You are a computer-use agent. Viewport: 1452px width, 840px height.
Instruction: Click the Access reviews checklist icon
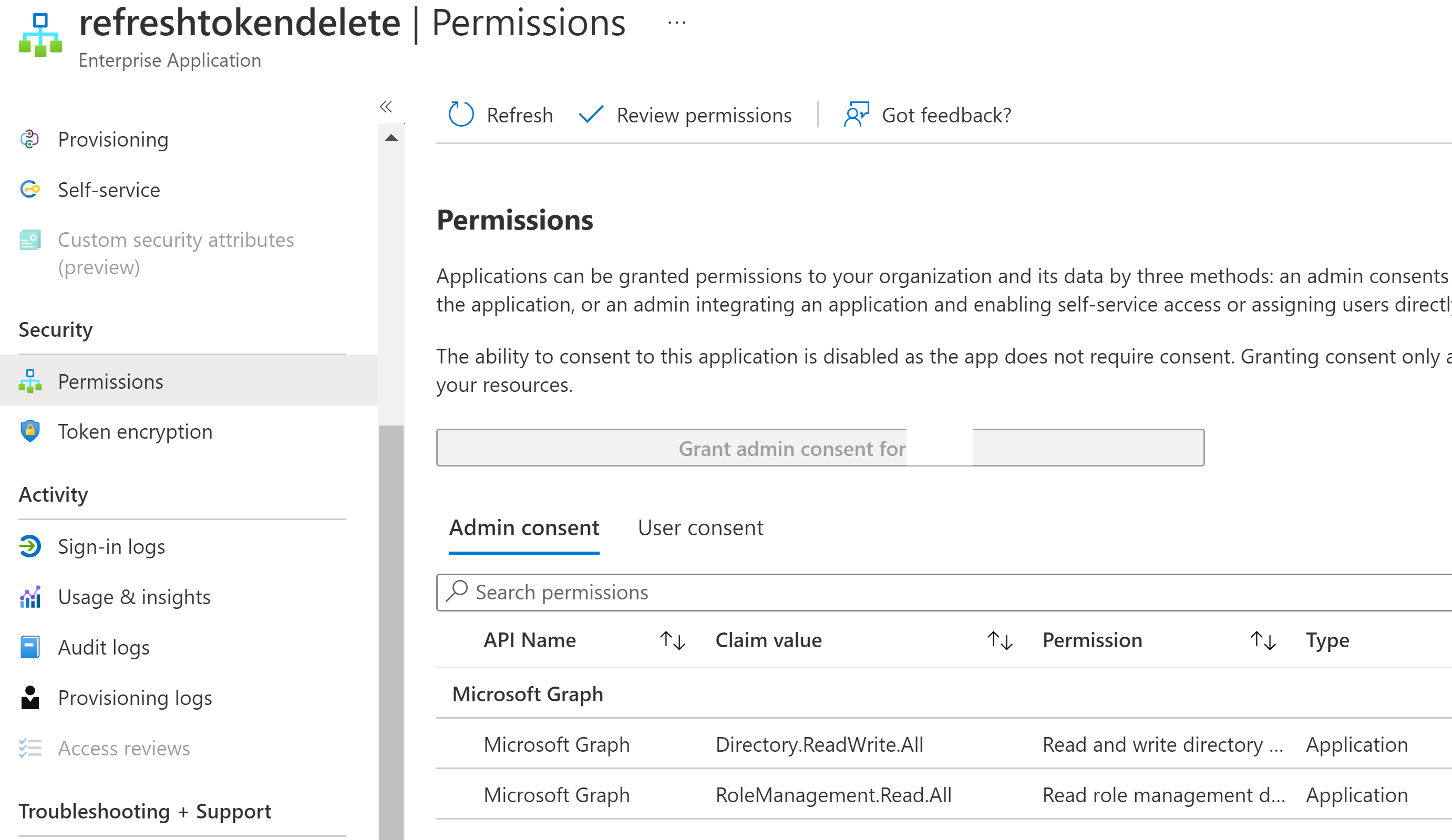pos(30,748)
